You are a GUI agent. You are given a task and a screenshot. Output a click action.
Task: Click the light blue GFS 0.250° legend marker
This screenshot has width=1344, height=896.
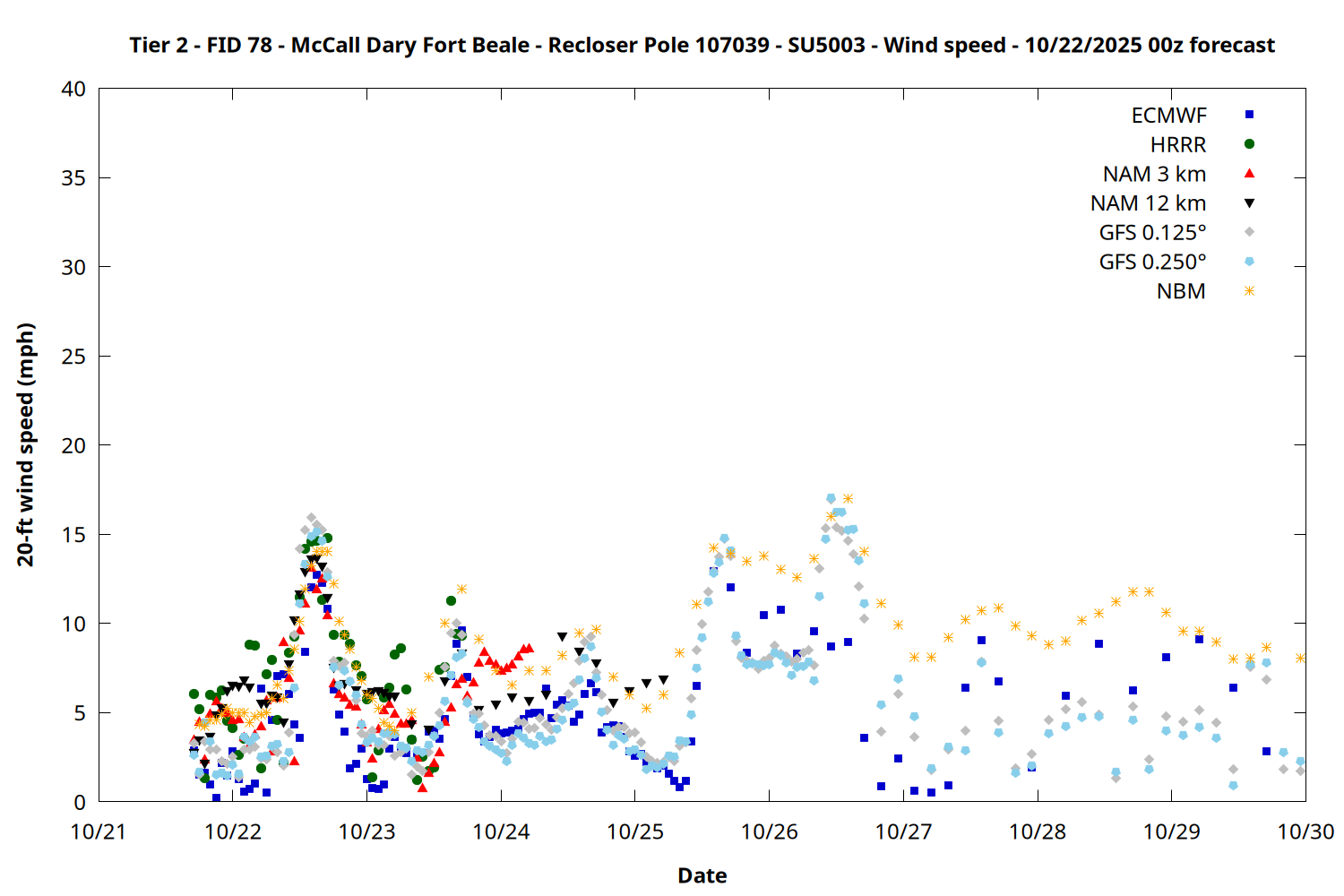1249,262
